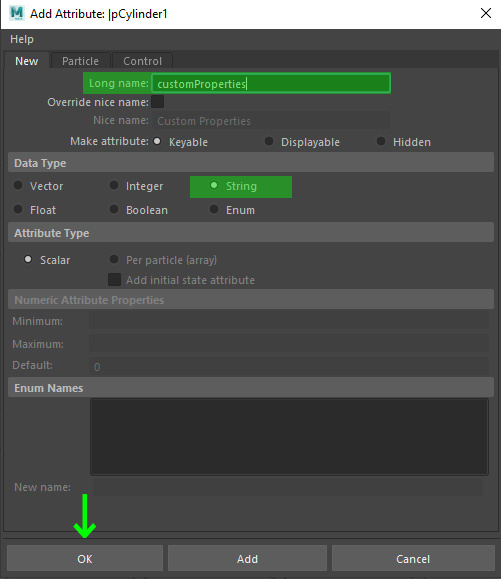
Task: Click the Numeric Attribute Properties header
Action: (x=251, y=300)
